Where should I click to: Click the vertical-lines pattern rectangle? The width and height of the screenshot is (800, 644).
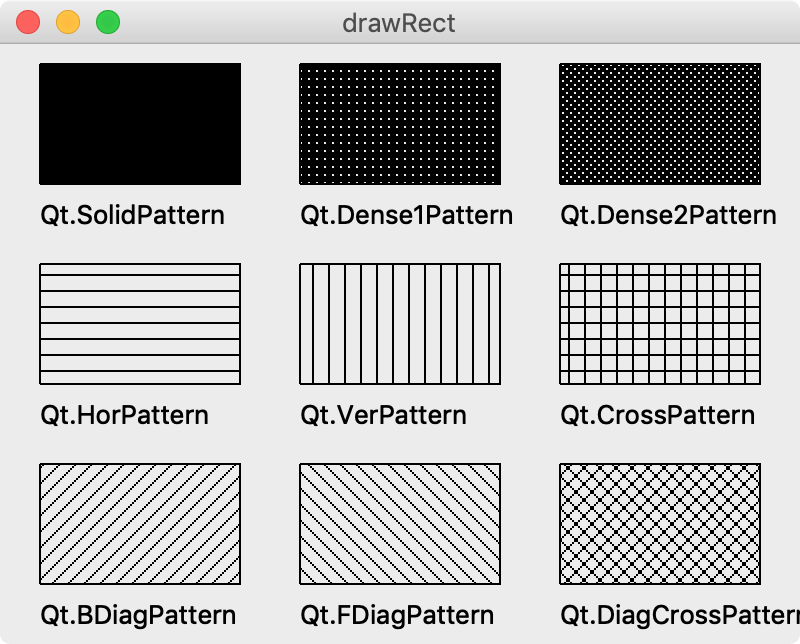(400, 324)
